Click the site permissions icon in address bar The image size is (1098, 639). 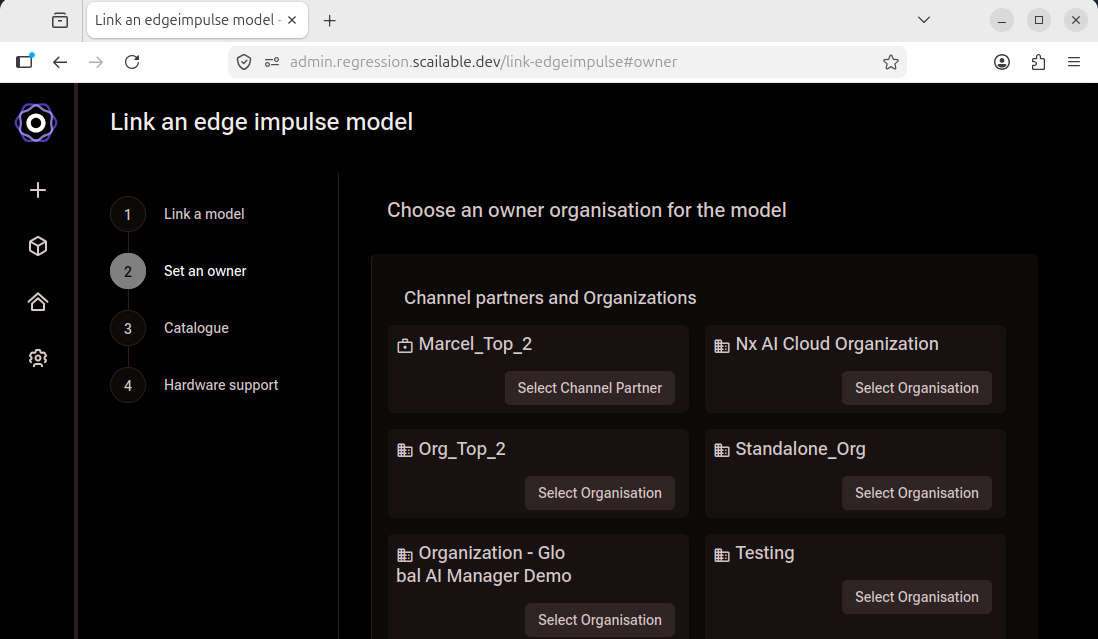pyautogui.click(x=272, y=62)
